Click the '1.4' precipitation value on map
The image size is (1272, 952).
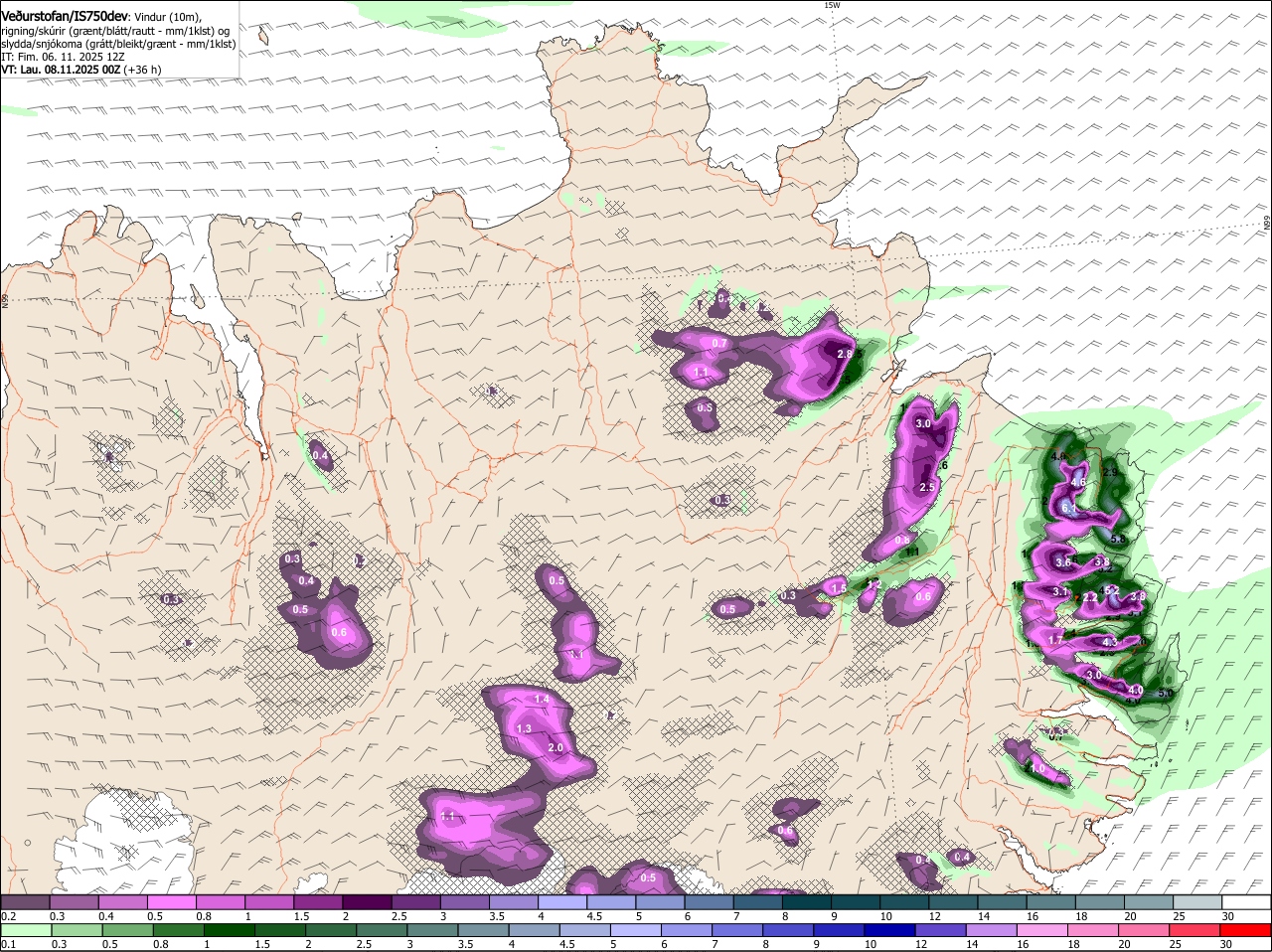pyautogui.click(x=542, y=700)
